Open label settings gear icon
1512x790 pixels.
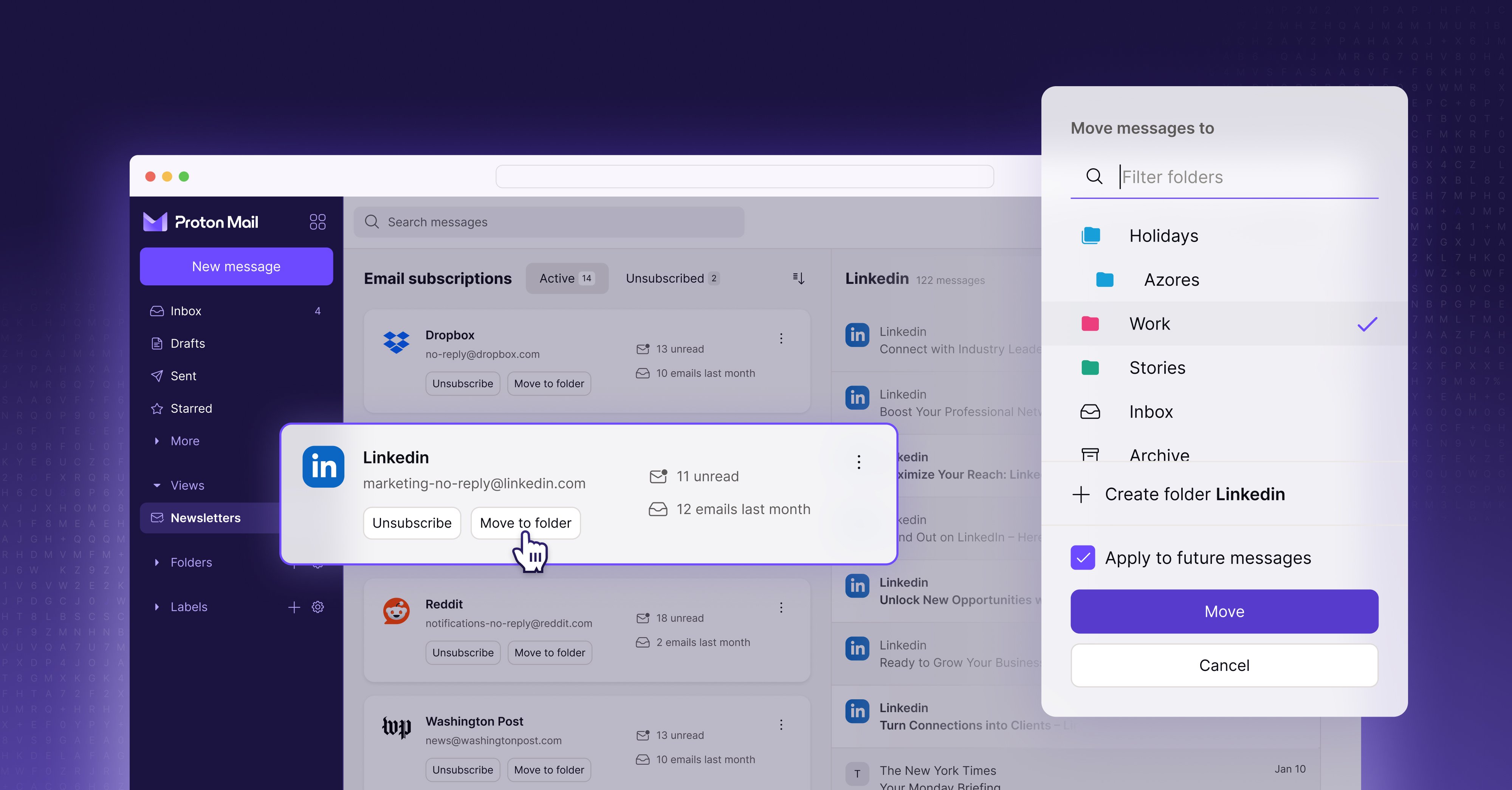318,607
